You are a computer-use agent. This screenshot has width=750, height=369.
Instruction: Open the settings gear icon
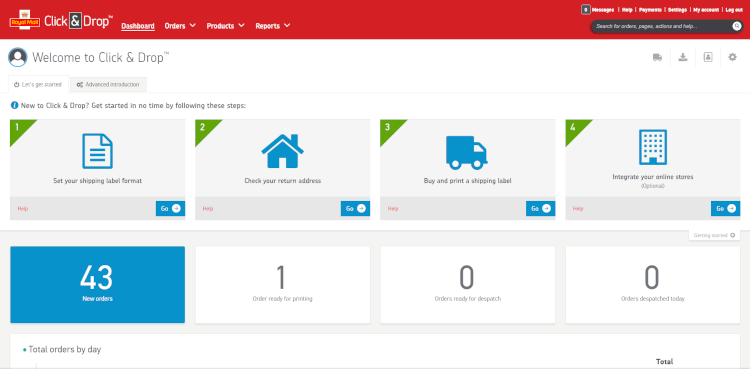click(732, 57)
